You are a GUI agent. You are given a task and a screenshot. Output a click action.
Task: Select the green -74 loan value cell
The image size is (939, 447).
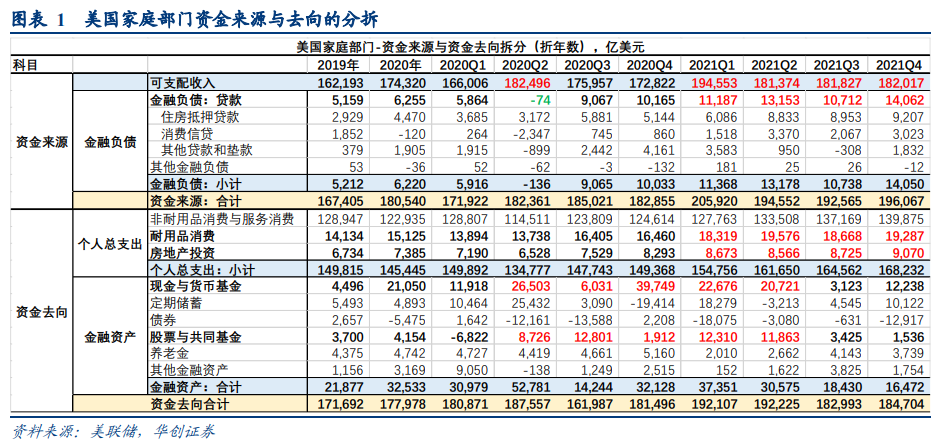540,100
